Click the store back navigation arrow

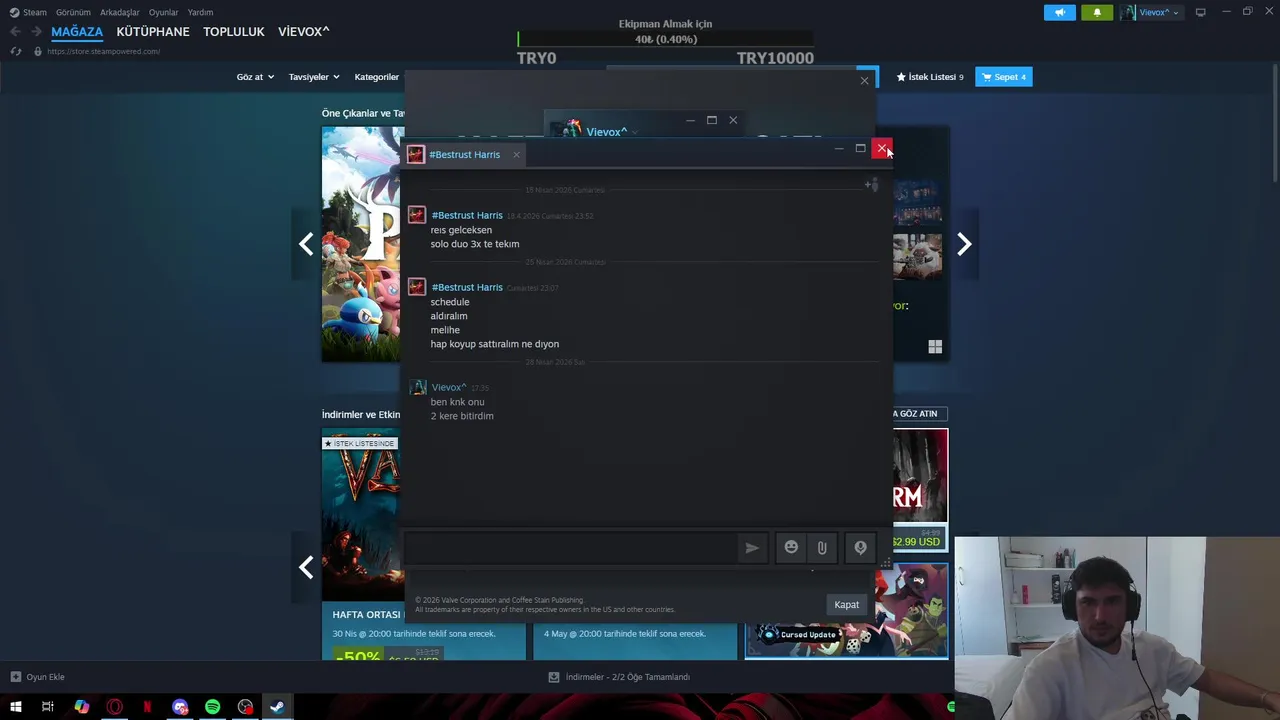click(15, 32)
